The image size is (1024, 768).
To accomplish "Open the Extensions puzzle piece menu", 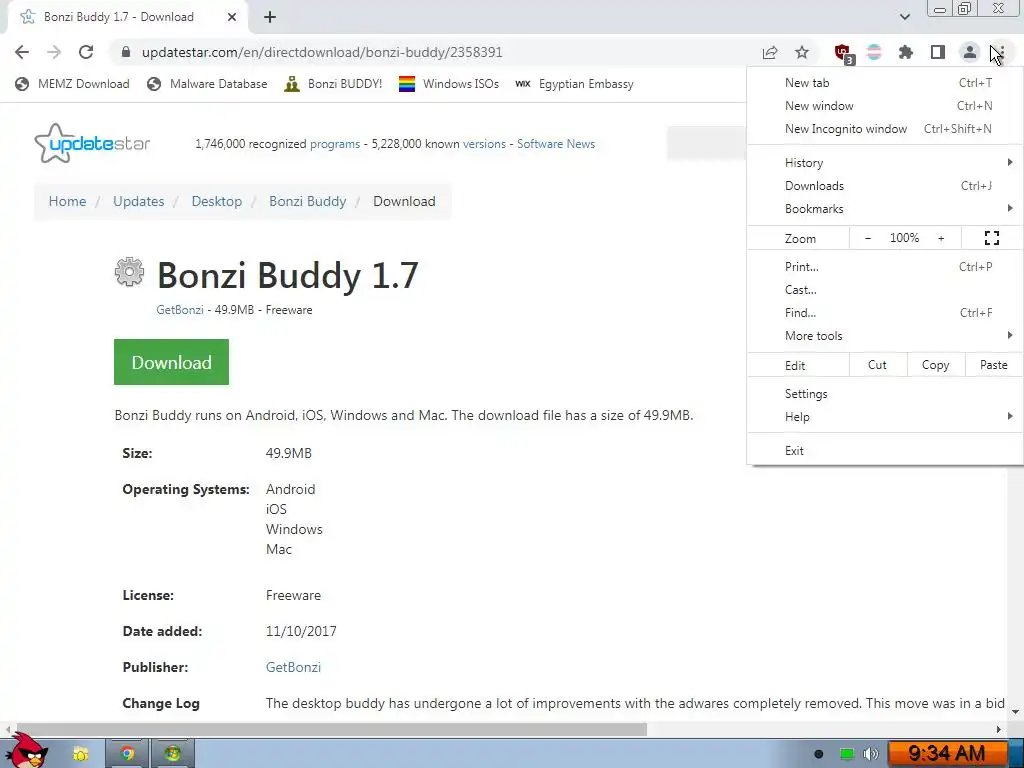I will point(906,52).
